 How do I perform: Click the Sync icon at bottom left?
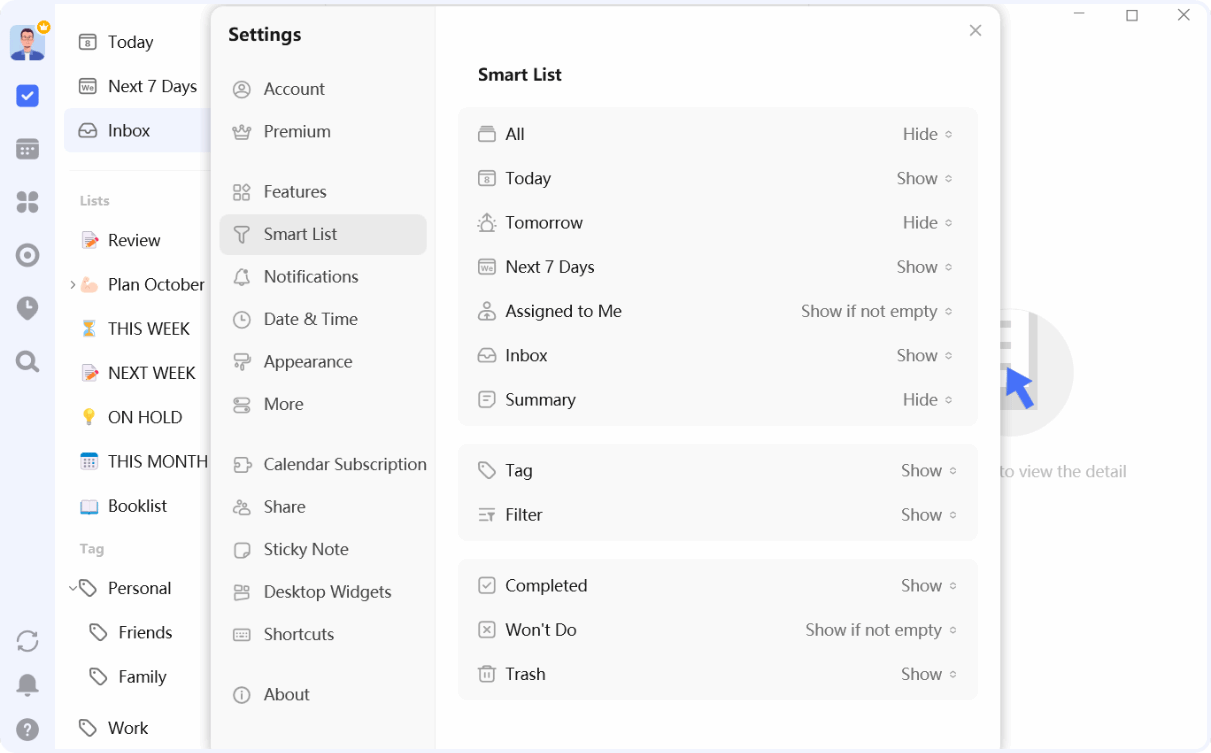pyautogui.click(x=27, y=641)
